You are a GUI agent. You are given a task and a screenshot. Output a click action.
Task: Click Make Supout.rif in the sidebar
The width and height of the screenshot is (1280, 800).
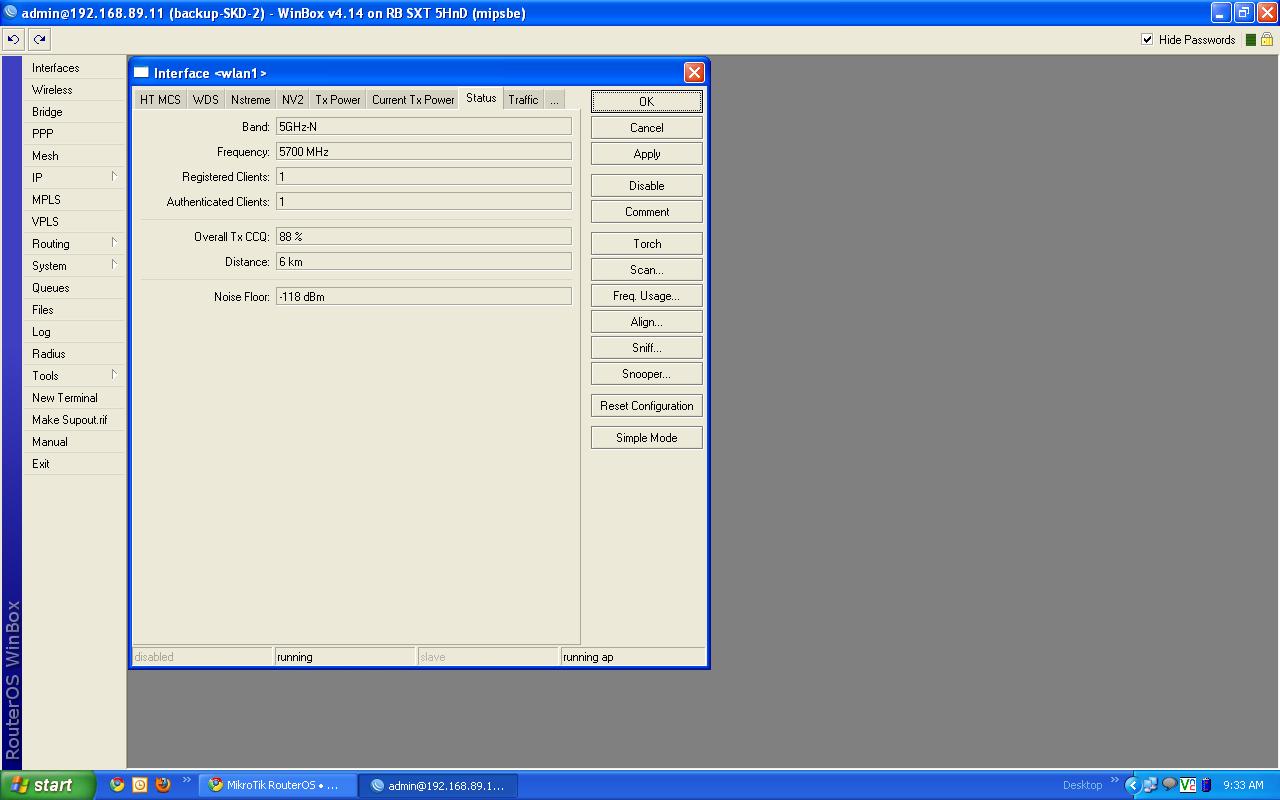(x=74, y=420)
